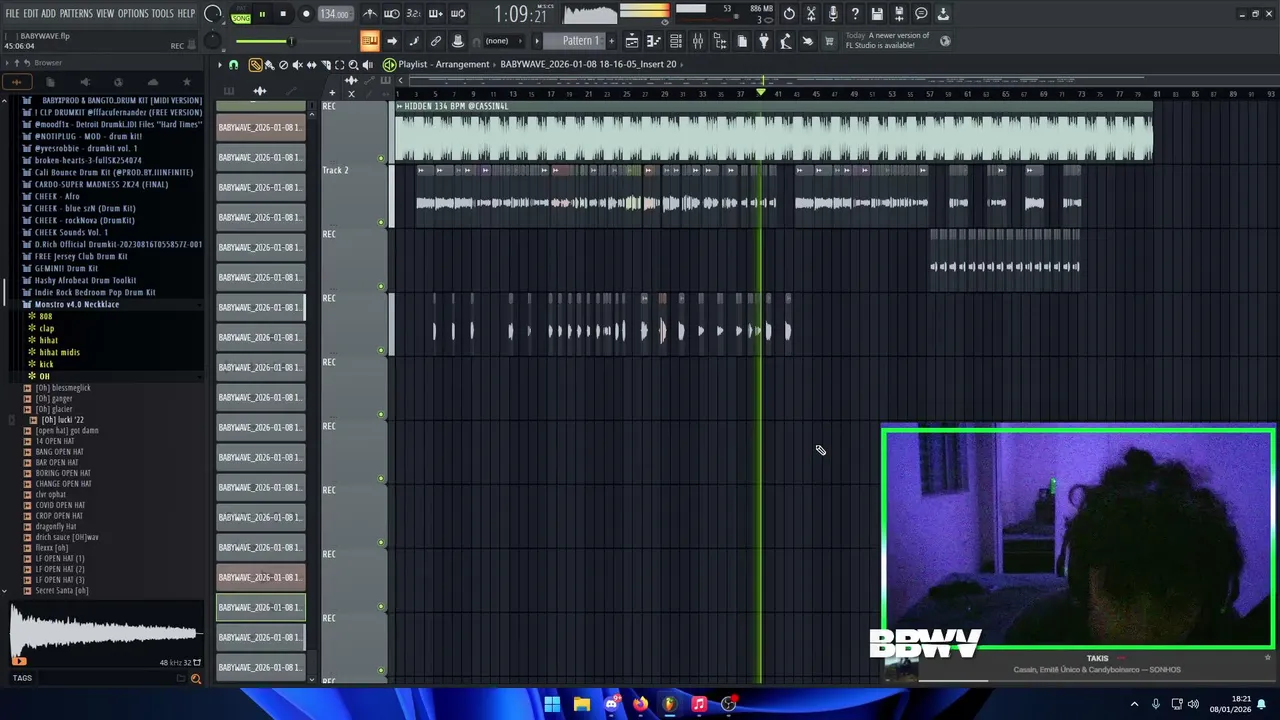Expand the GEMINI! Drum Kit folder
Viewport: 1280px width, 720px height.
66,268
